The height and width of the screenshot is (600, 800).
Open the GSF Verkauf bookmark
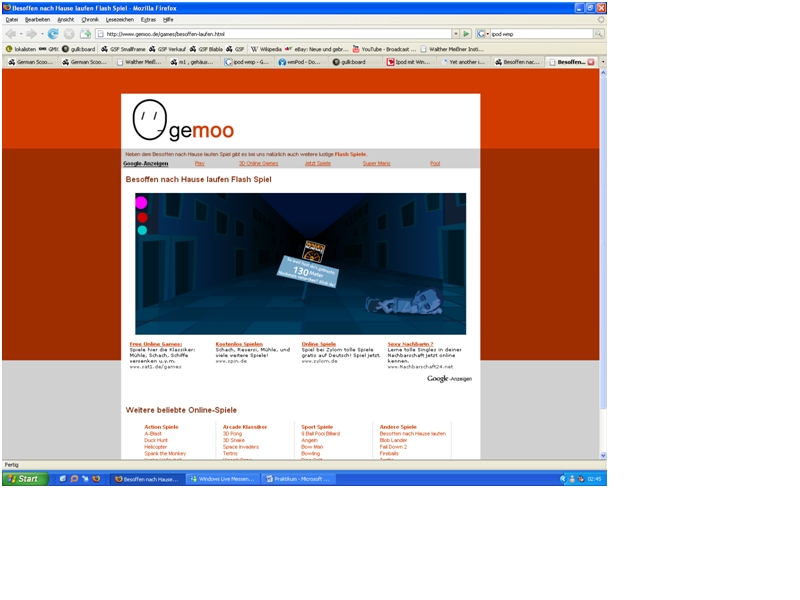click(x=167, y=49)
